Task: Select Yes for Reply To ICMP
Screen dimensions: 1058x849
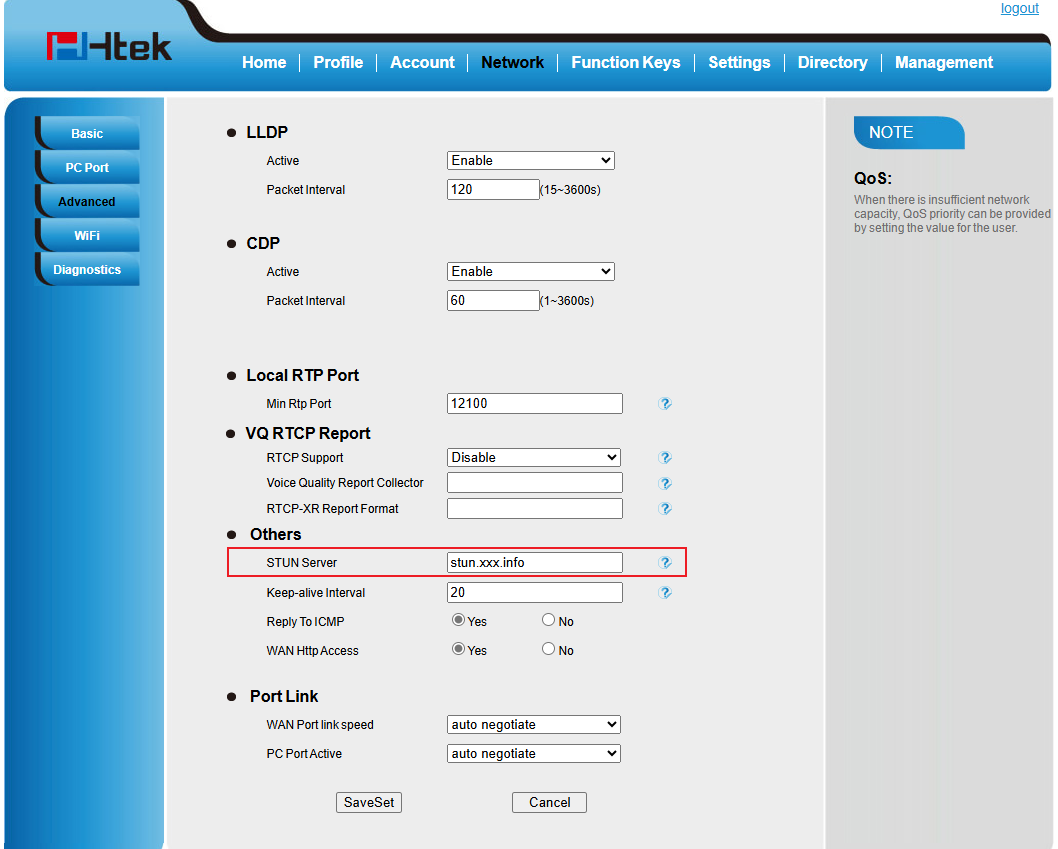Action: [x=459, y=621]
